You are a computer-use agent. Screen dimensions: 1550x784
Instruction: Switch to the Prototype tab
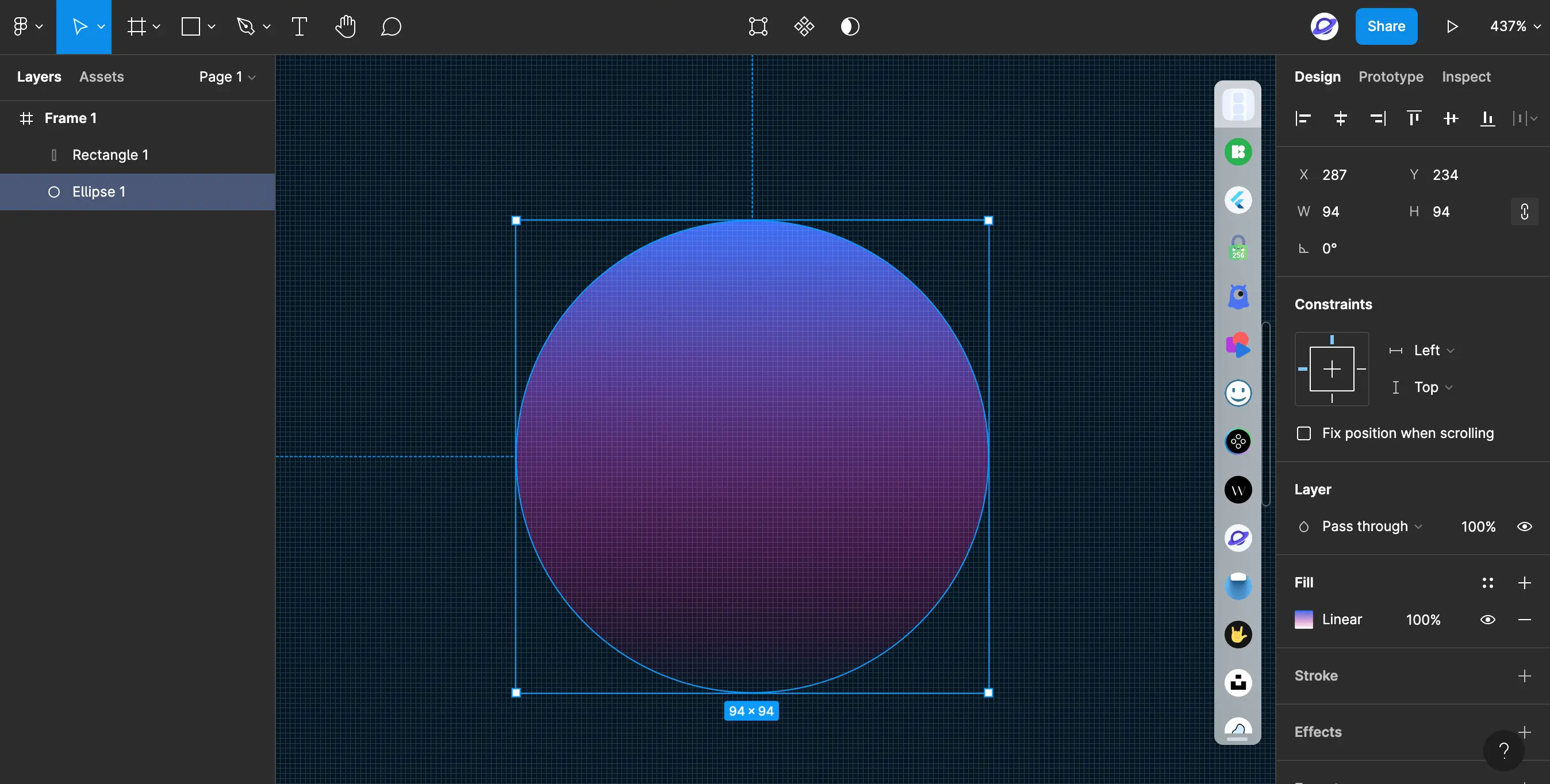coord(1391,76)
